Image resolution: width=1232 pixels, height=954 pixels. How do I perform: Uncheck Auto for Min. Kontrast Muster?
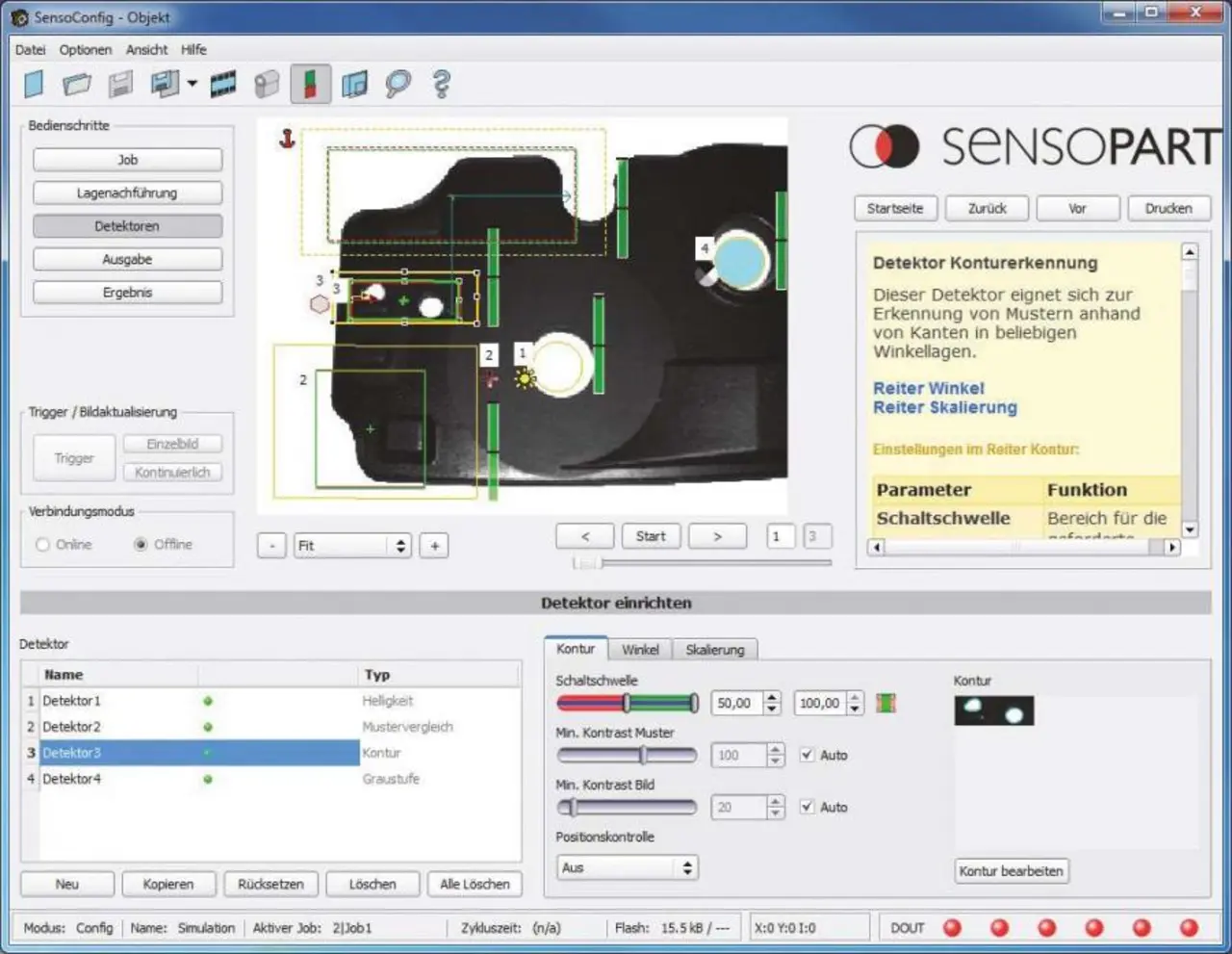pos(807,755)
